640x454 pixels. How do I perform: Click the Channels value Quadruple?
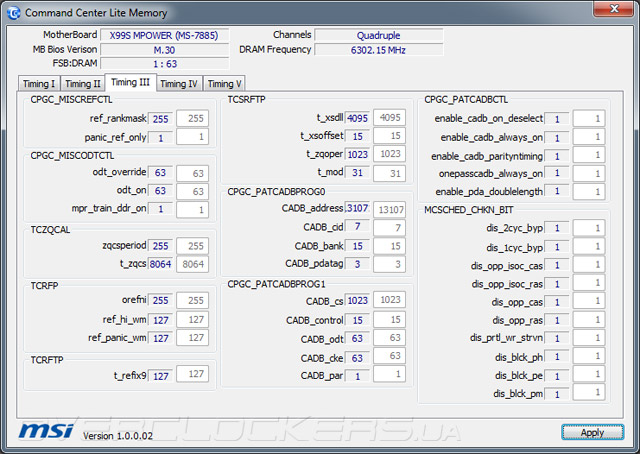(x=378, y=36)
